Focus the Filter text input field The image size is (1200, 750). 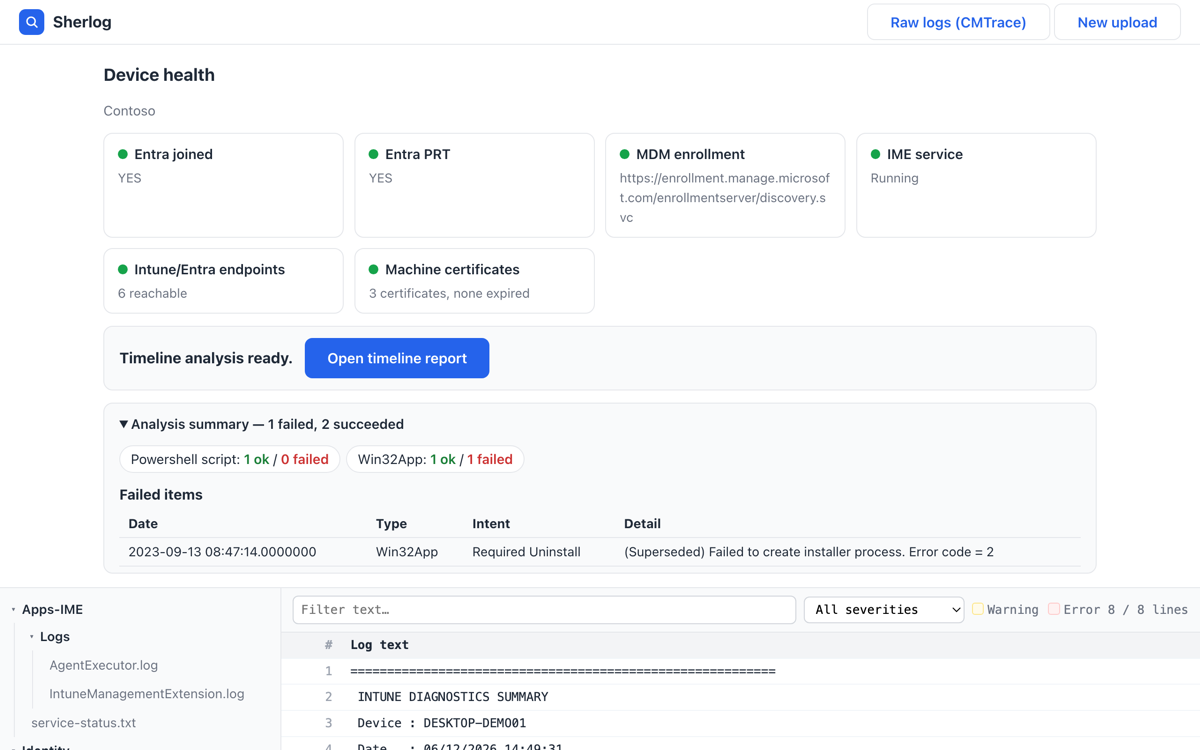544,609
